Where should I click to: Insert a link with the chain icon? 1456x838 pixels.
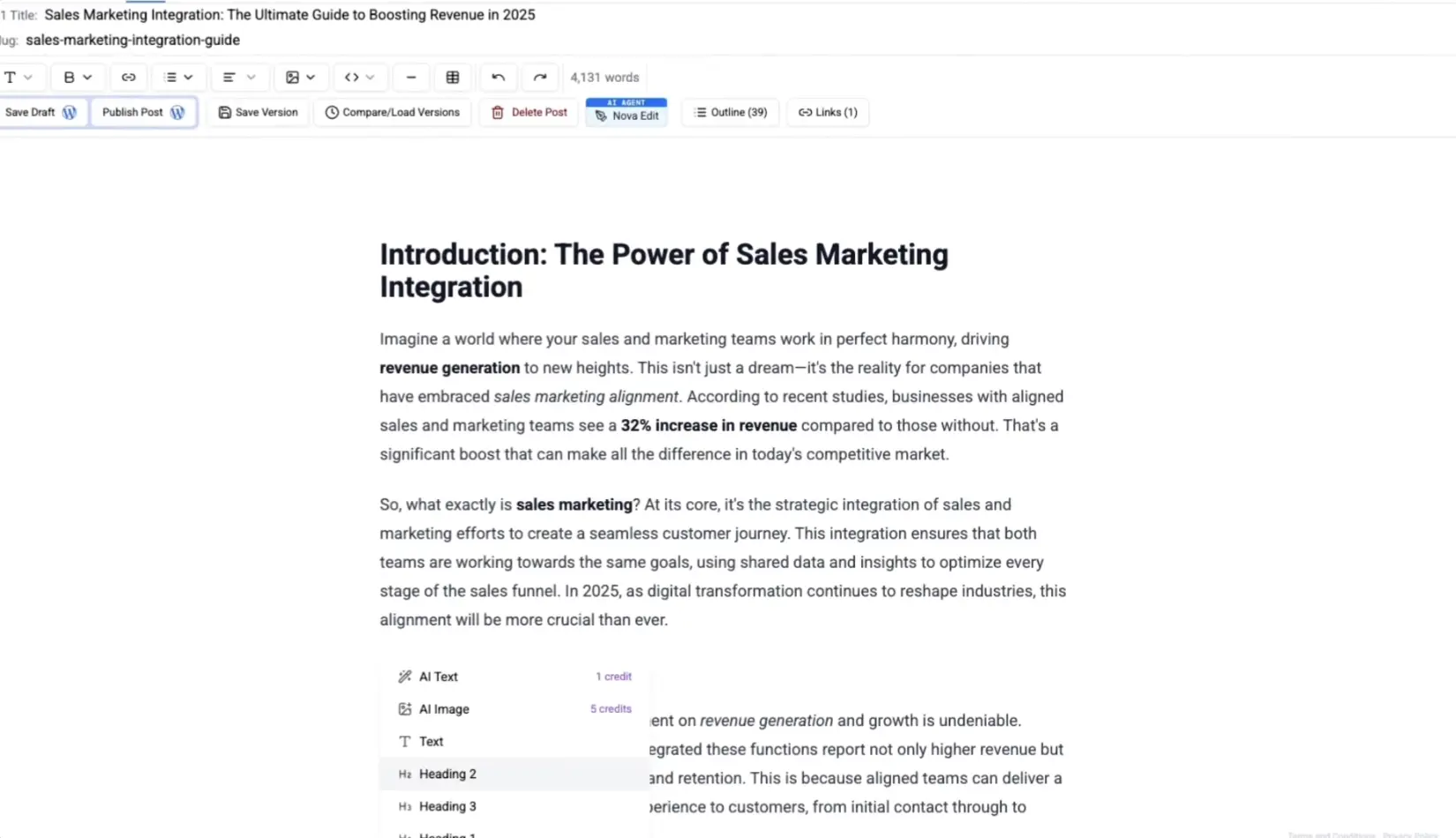[x=129, y=78]
